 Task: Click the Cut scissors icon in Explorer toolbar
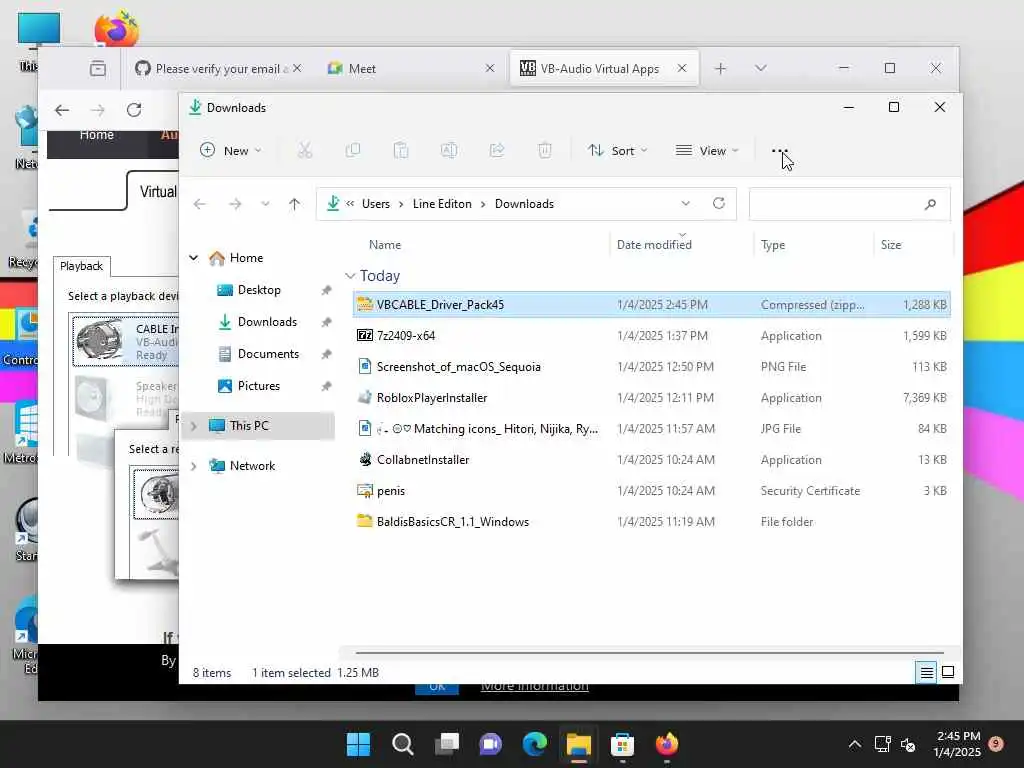point(304,151)
